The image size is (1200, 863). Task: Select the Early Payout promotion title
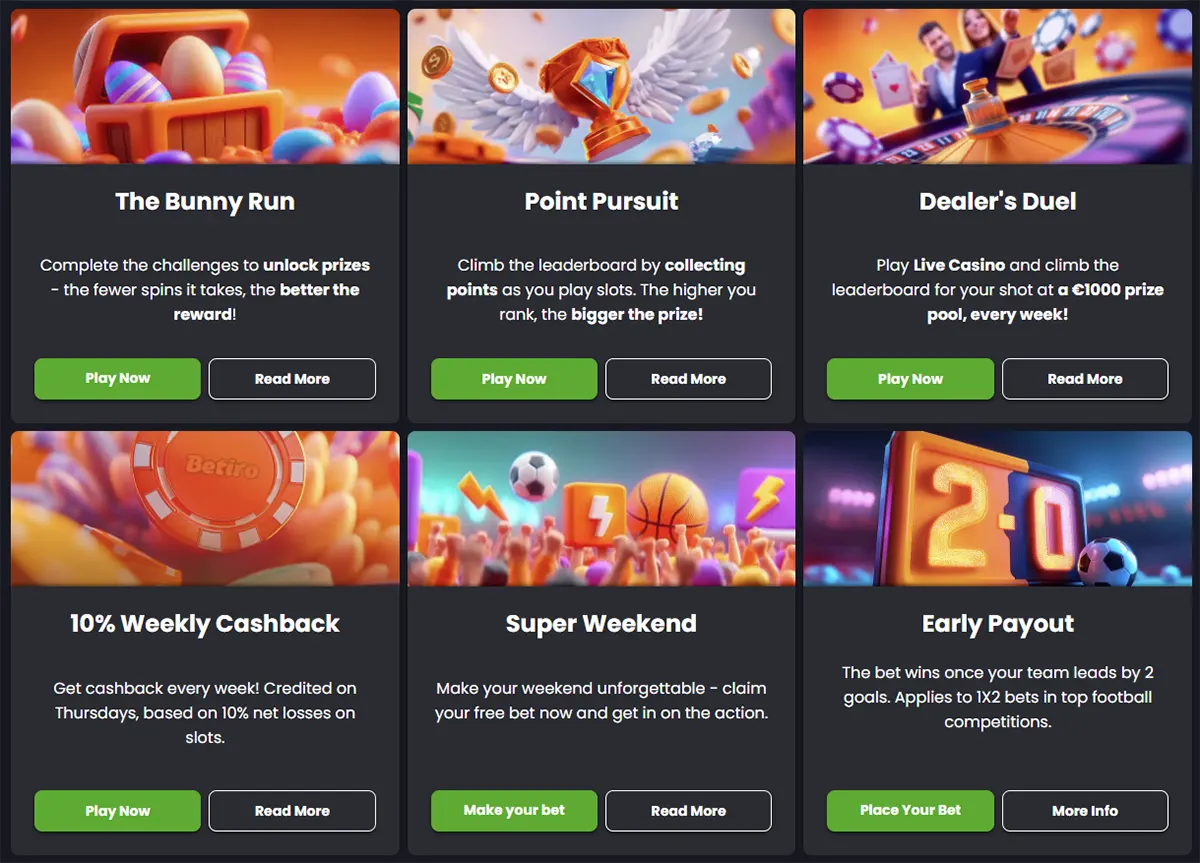coord(997,623)
